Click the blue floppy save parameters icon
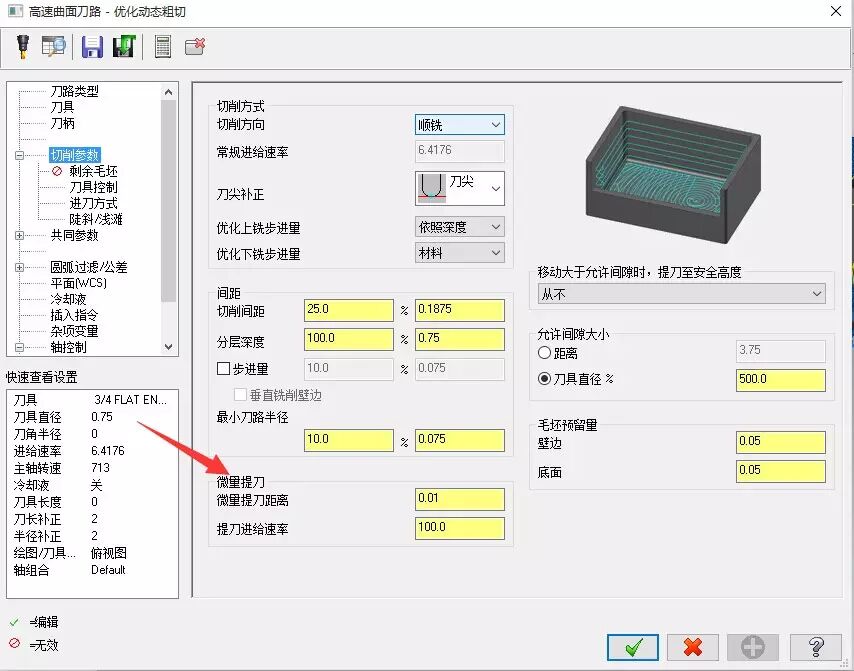Screen dimensions: 854x671 (x=92, y=47)
